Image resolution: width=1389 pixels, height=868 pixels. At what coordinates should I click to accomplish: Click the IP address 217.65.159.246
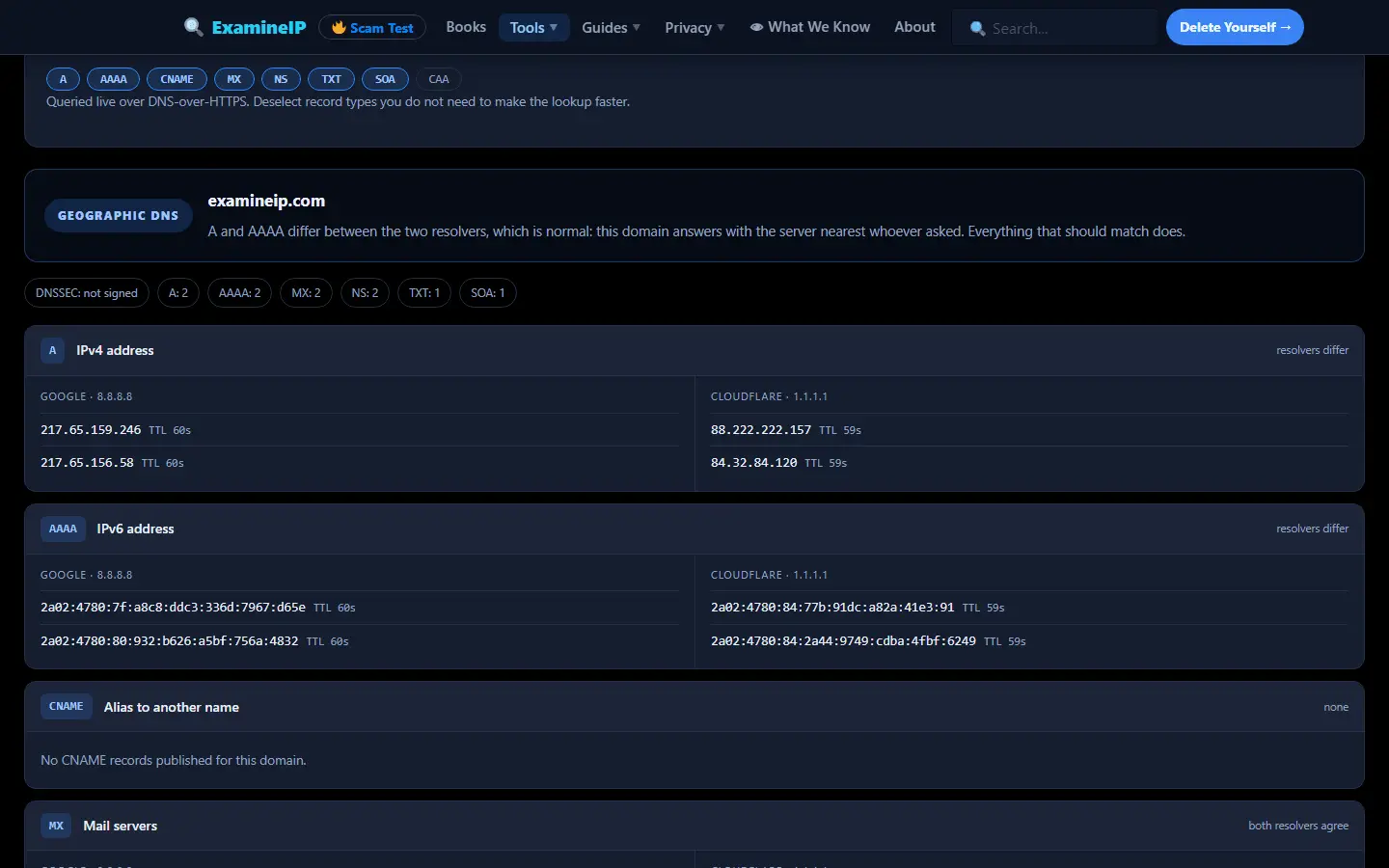(91, 430)
